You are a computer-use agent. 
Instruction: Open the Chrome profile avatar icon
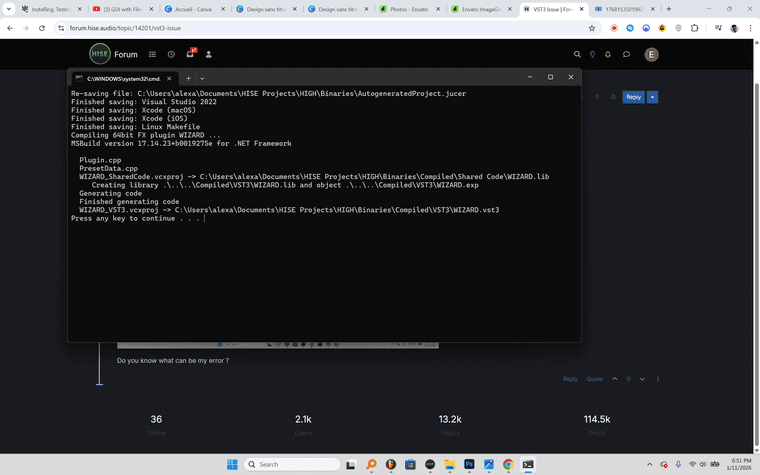click(734, 28)
